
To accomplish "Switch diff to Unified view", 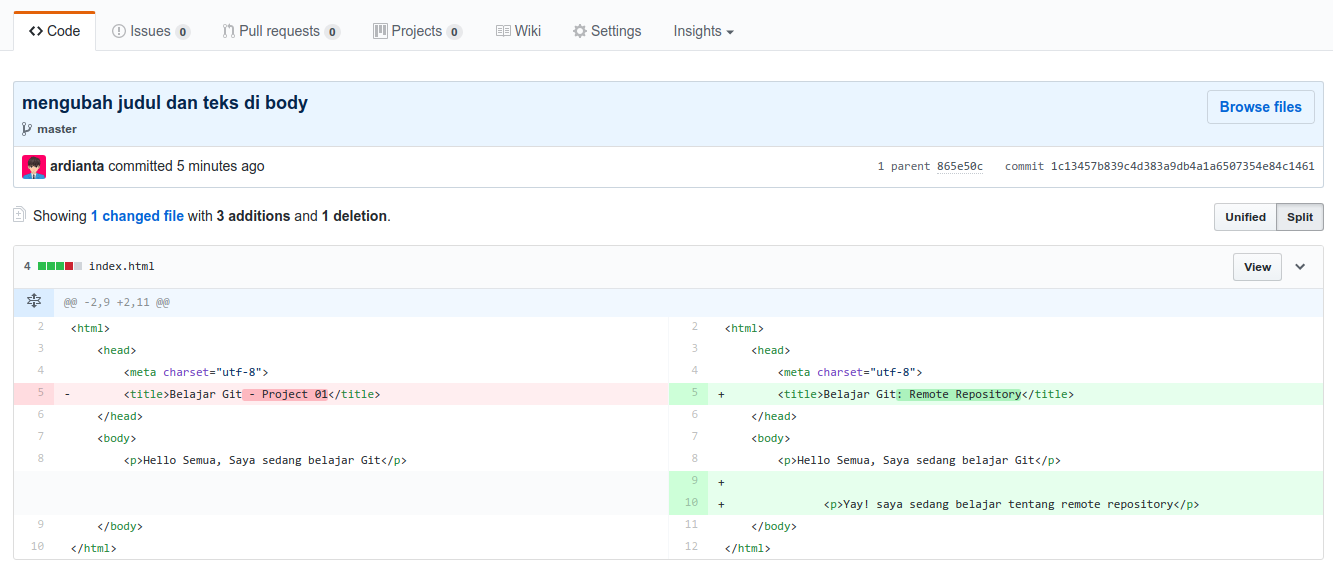I will (1245, 217).
